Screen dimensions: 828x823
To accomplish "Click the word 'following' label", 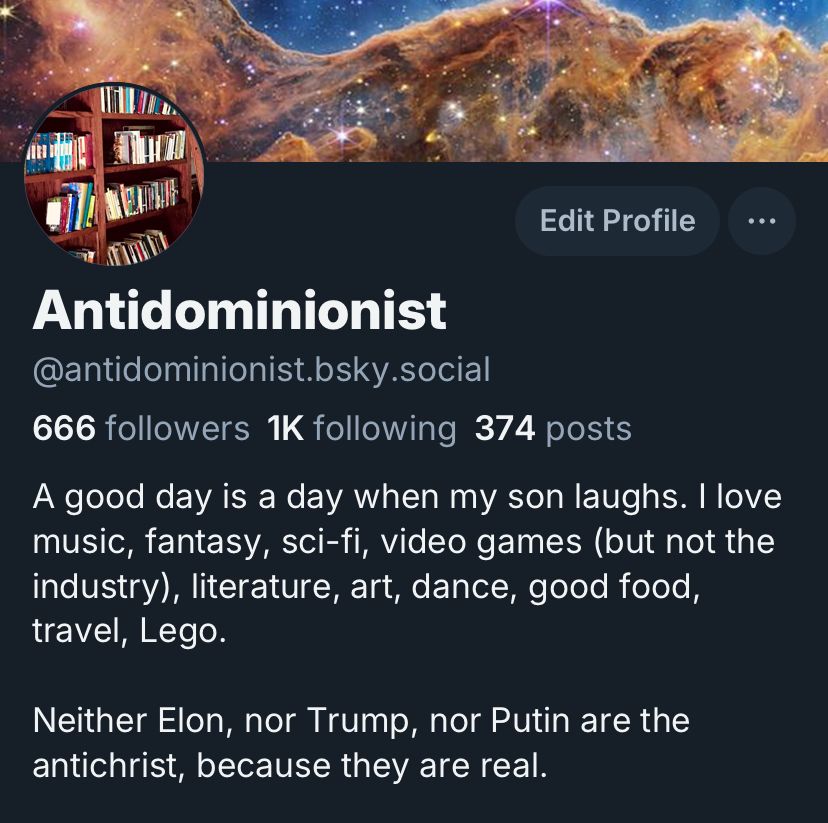I will pos(385,429).
